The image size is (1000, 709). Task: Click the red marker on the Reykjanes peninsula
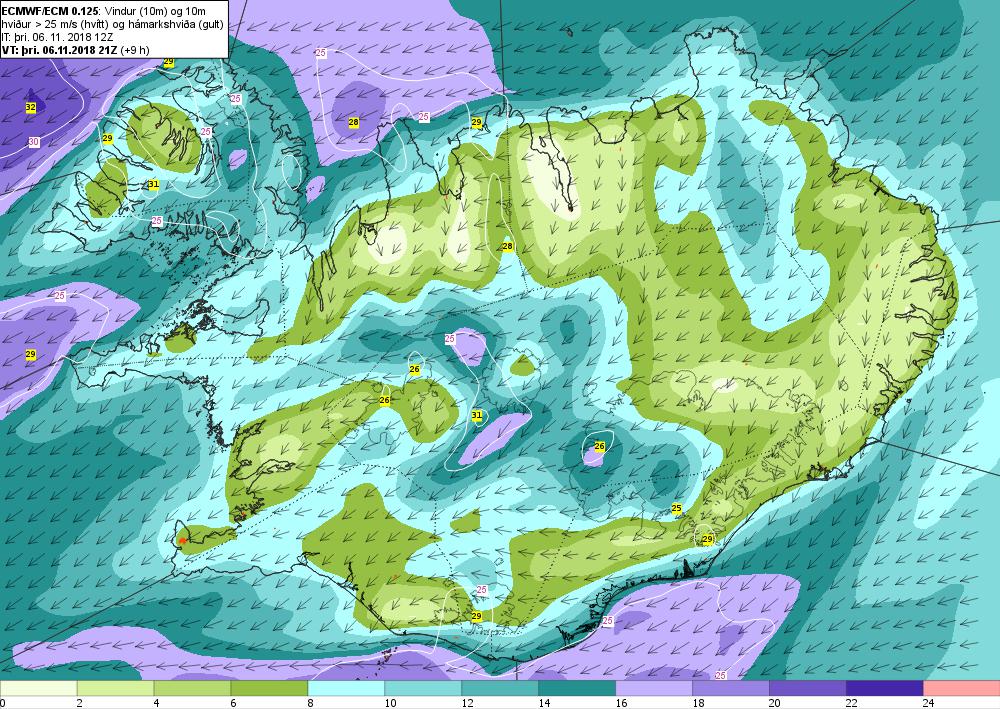[x=183, y=540]
